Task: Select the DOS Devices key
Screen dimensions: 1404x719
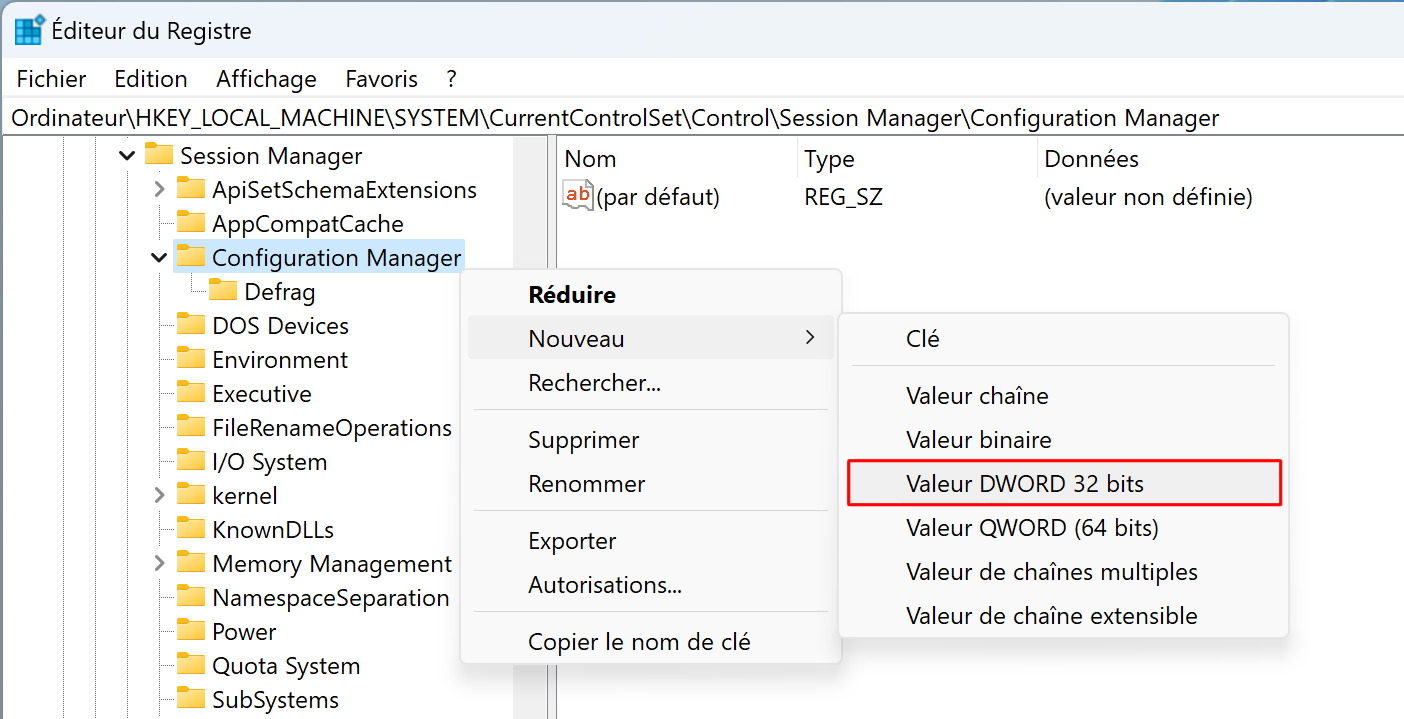Action: [280, 326]
